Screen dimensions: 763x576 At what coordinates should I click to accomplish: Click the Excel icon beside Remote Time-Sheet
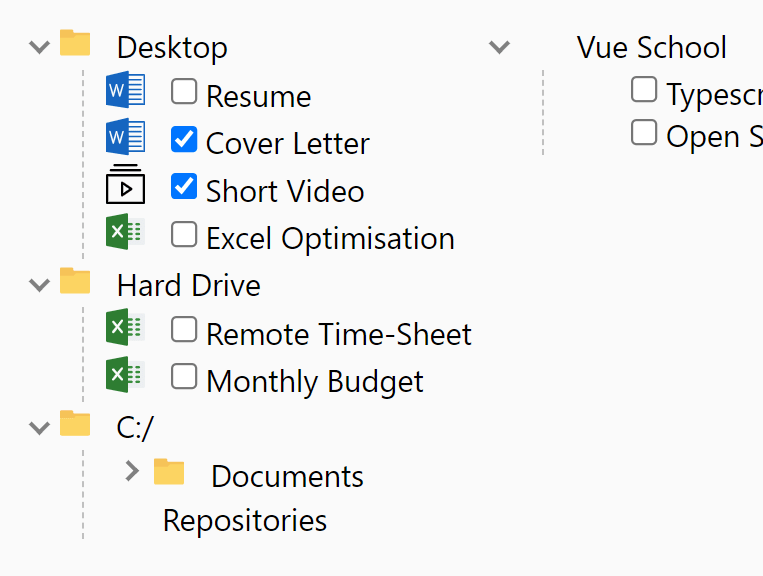pos(126,328)
